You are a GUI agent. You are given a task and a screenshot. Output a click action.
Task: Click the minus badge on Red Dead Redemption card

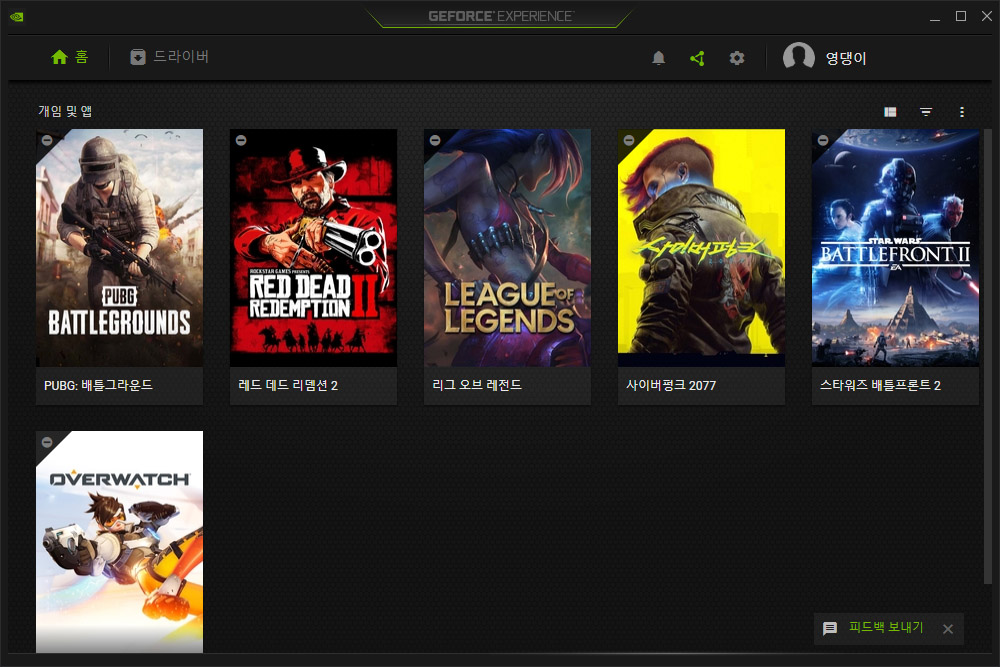coord(241,140)
